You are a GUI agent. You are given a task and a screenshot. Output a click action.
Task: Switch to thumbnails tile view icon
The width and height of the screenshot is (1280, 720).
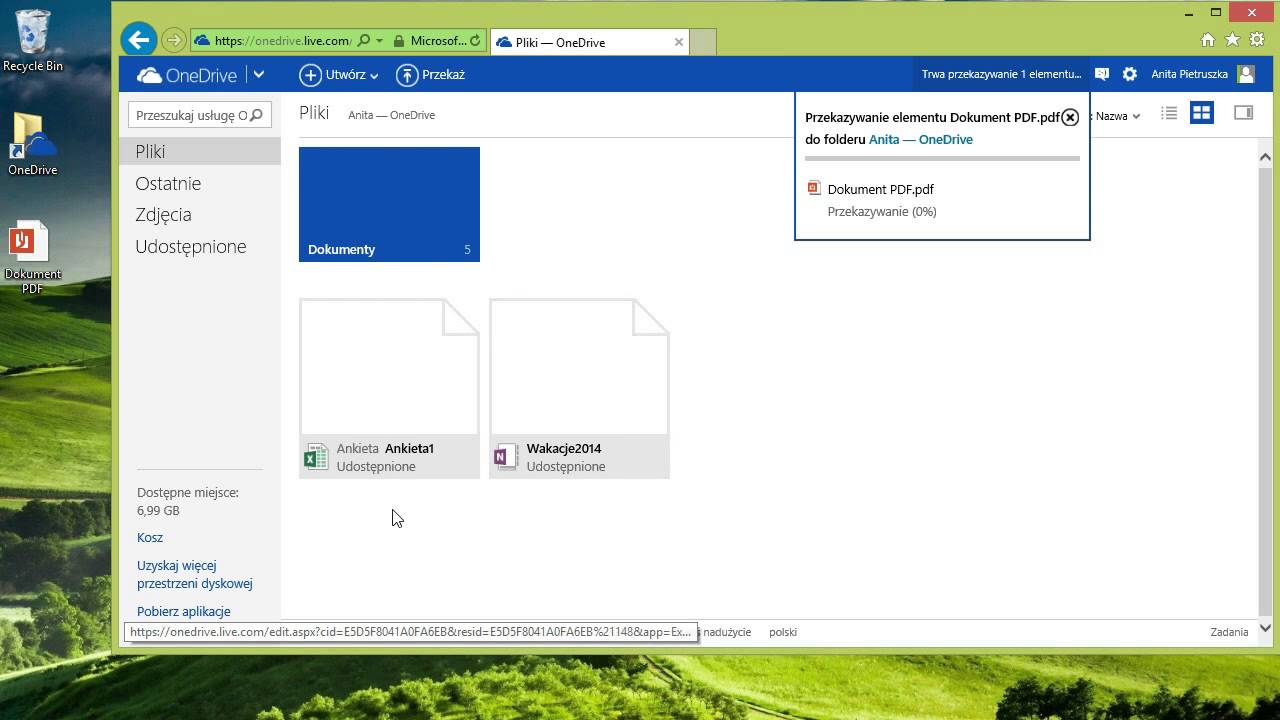(1202, 113)
